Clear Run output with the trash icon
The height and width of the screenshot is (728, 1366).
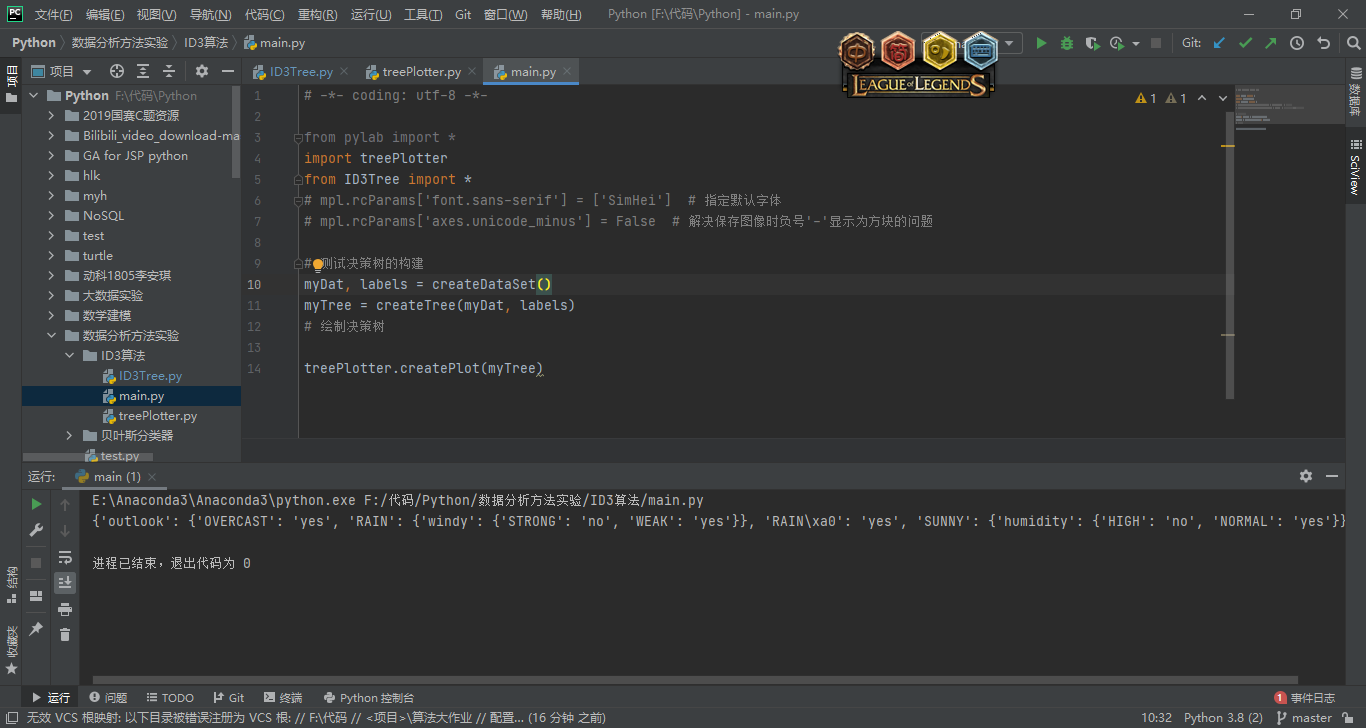tap(65, 634)
